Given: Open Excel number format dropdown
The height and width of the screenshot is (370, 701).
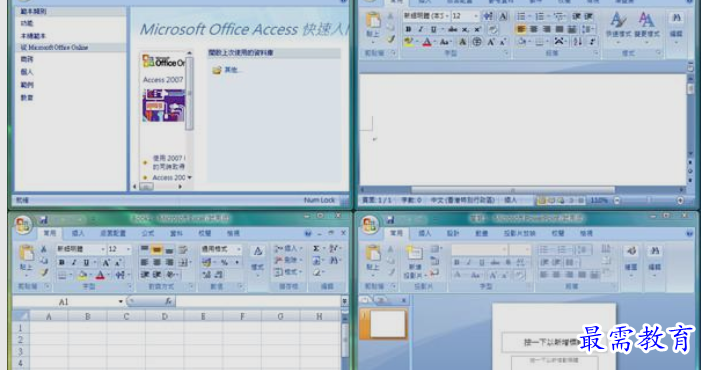Looking at the screenshot, I should [239, 249].
